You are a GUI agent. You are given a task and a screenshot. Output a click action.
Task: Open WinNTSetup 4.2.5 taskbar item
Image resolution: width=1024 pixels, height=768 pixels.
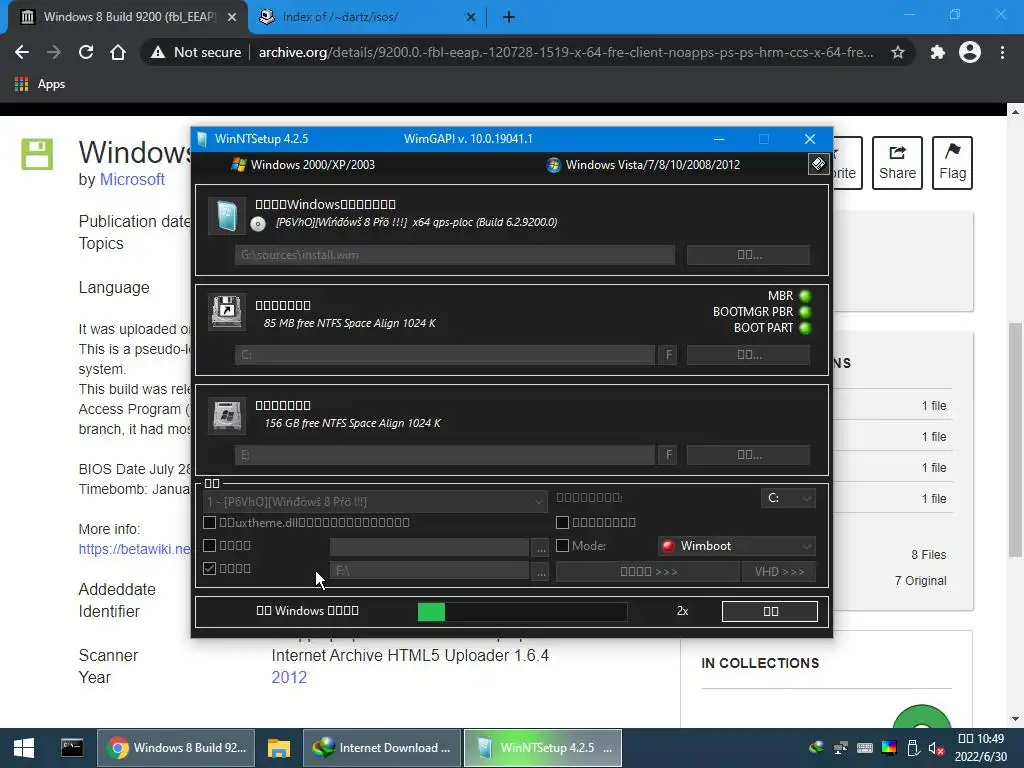coord(543,748)
